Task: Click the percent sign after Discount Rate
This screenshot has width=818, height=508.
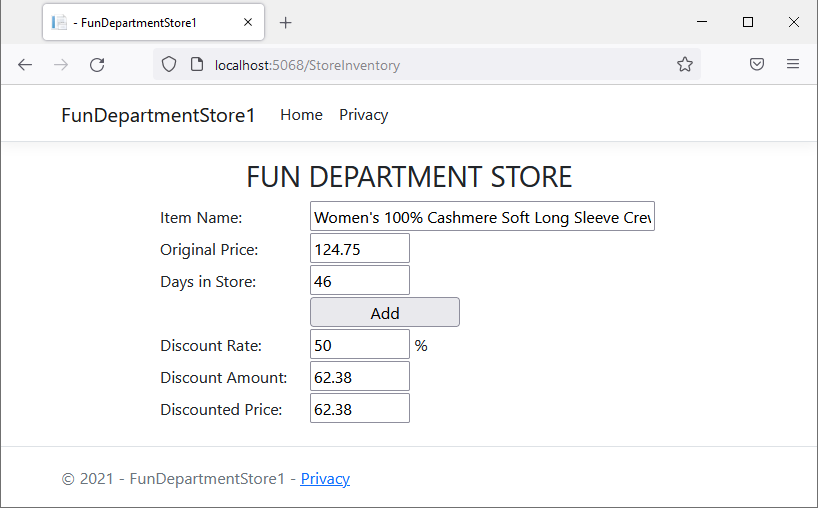Action: [421, 345]
